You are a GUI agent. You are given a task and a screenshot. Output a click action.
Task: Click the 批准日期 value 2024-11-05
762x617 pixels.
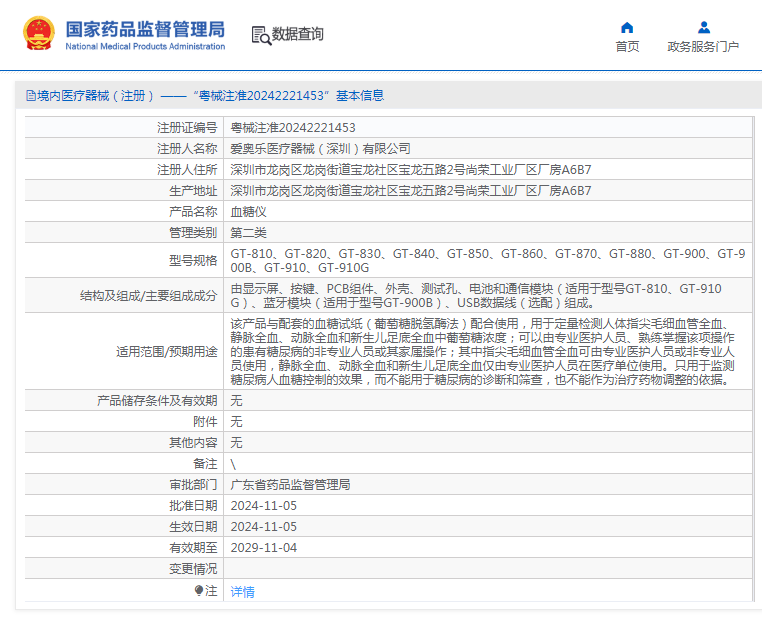click(263, 506)
